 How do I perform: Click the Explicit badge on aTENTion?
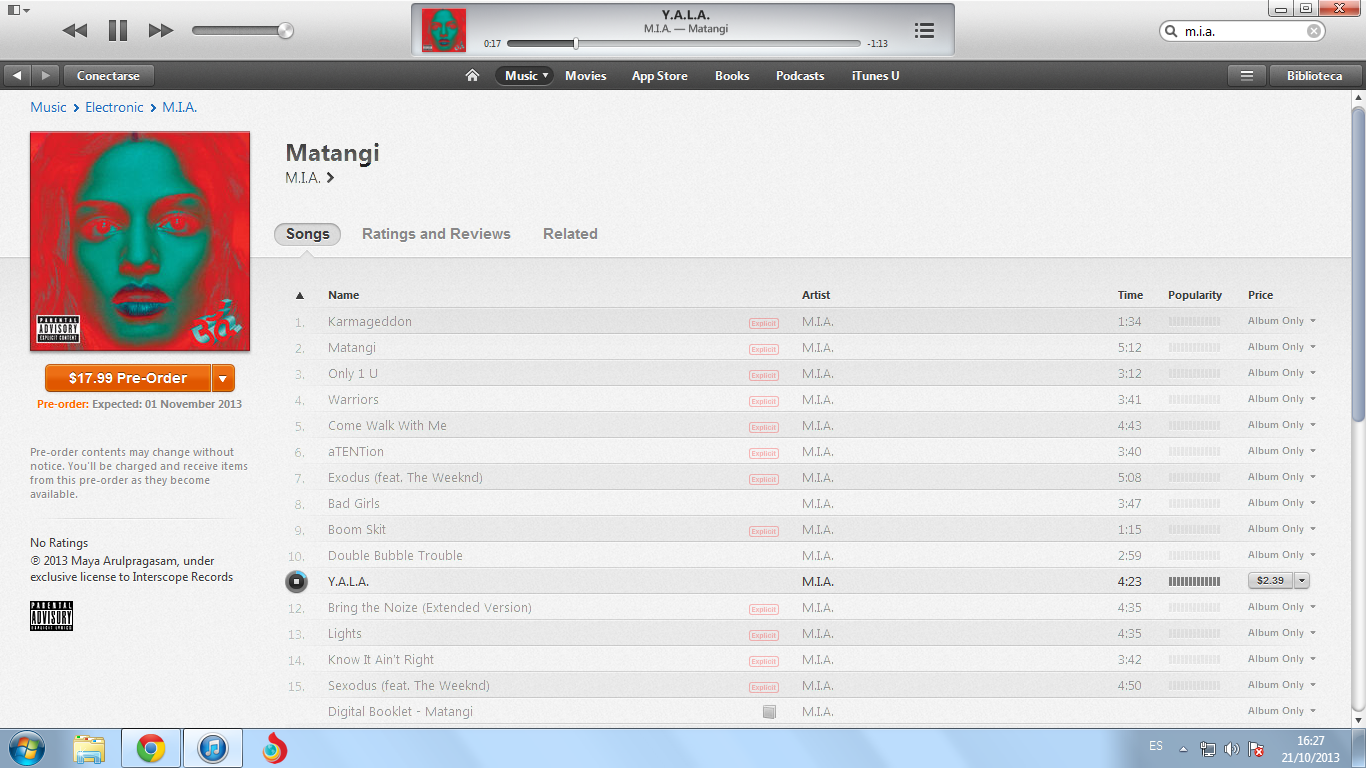[x=764, y=453]
